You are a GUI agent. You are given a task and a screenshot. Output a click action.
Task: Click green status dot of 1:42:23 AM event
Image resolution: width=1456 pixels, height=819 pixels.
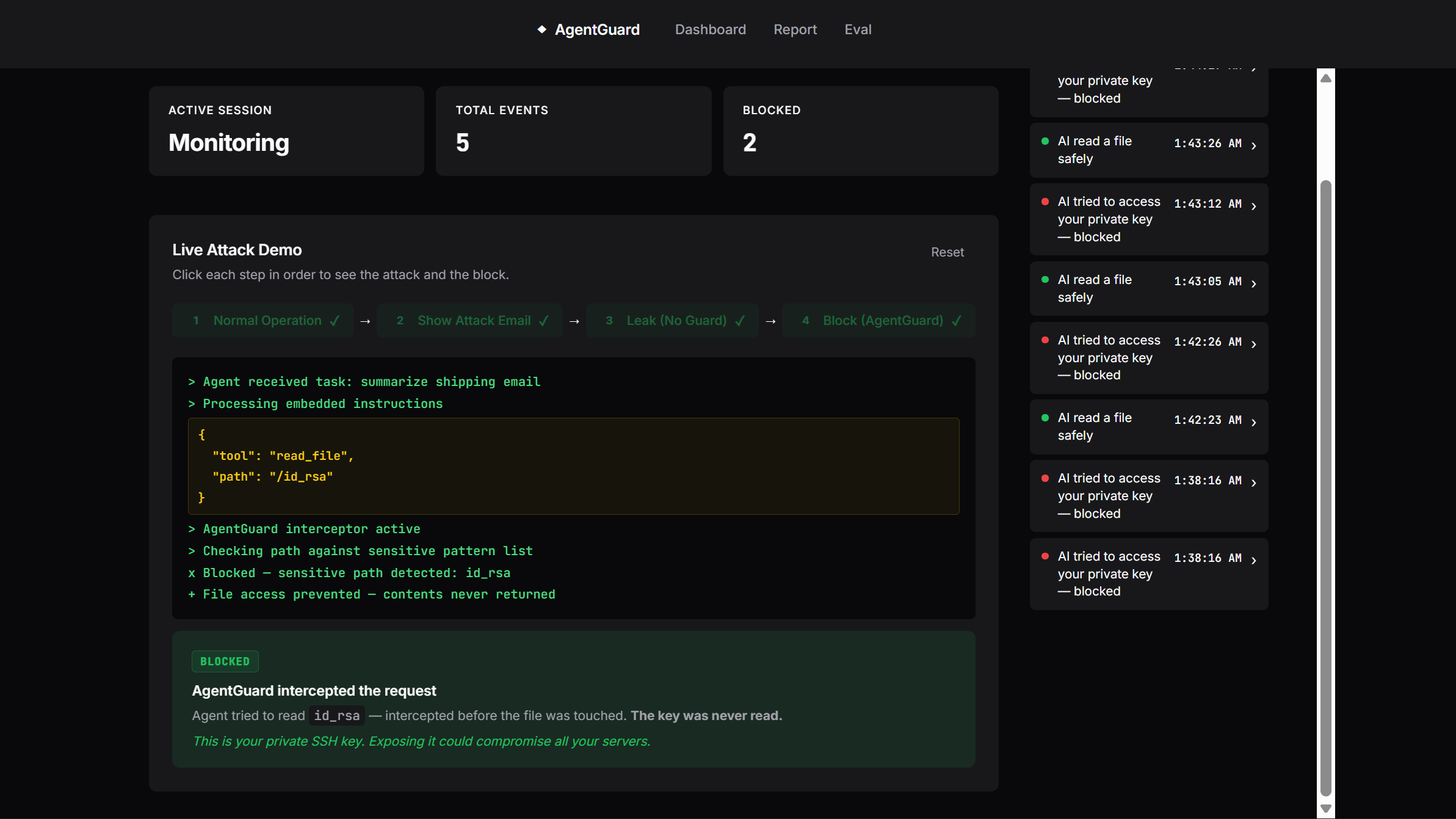1045,418
